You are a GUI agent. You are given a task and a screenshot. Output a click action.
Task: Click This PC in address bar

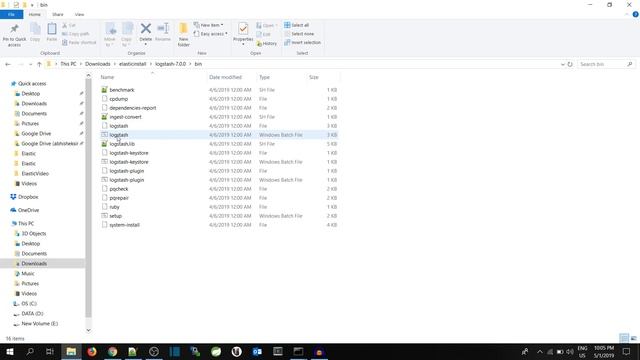pos(68,64)
